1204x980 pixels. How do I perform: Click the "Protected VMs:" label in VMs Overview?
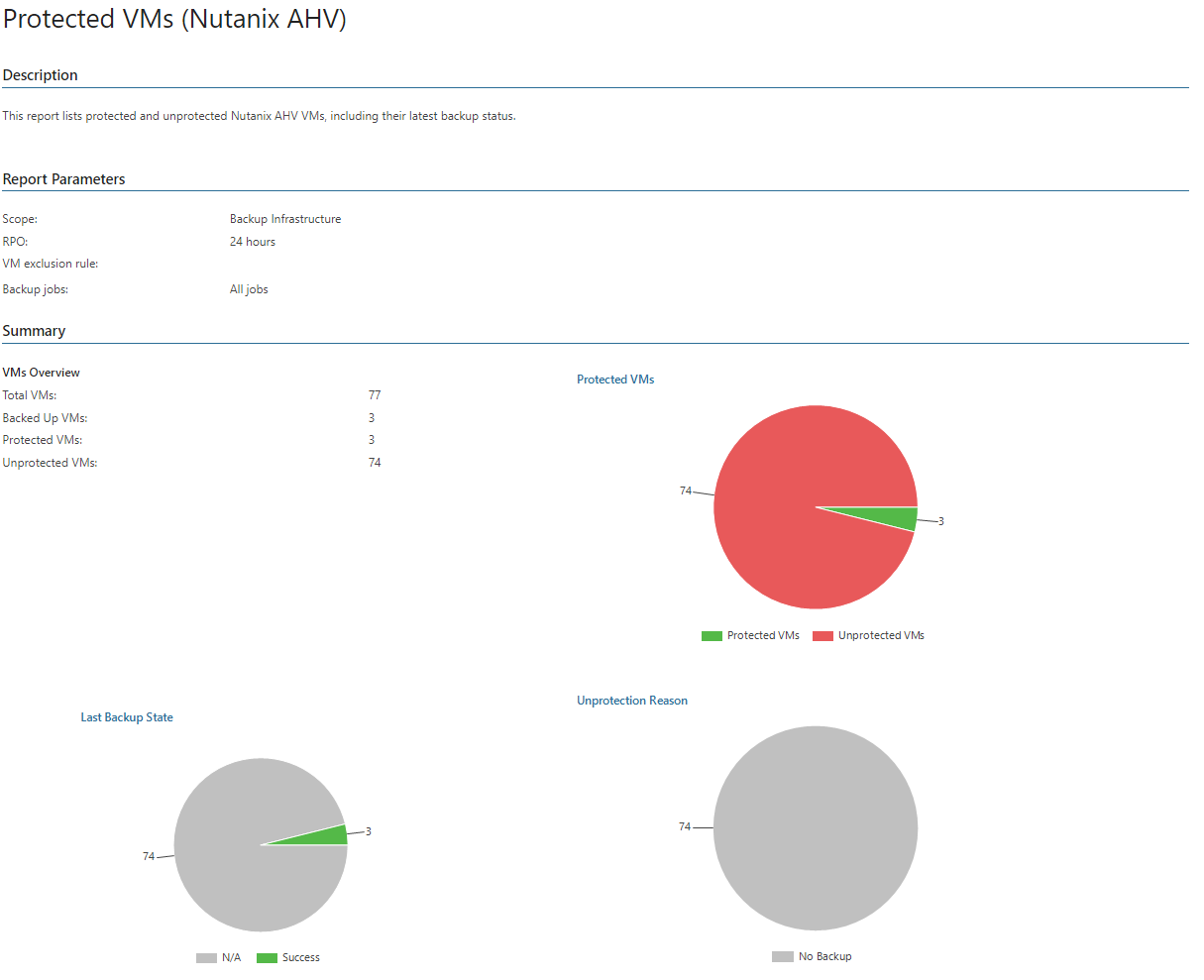coord(43,440)
